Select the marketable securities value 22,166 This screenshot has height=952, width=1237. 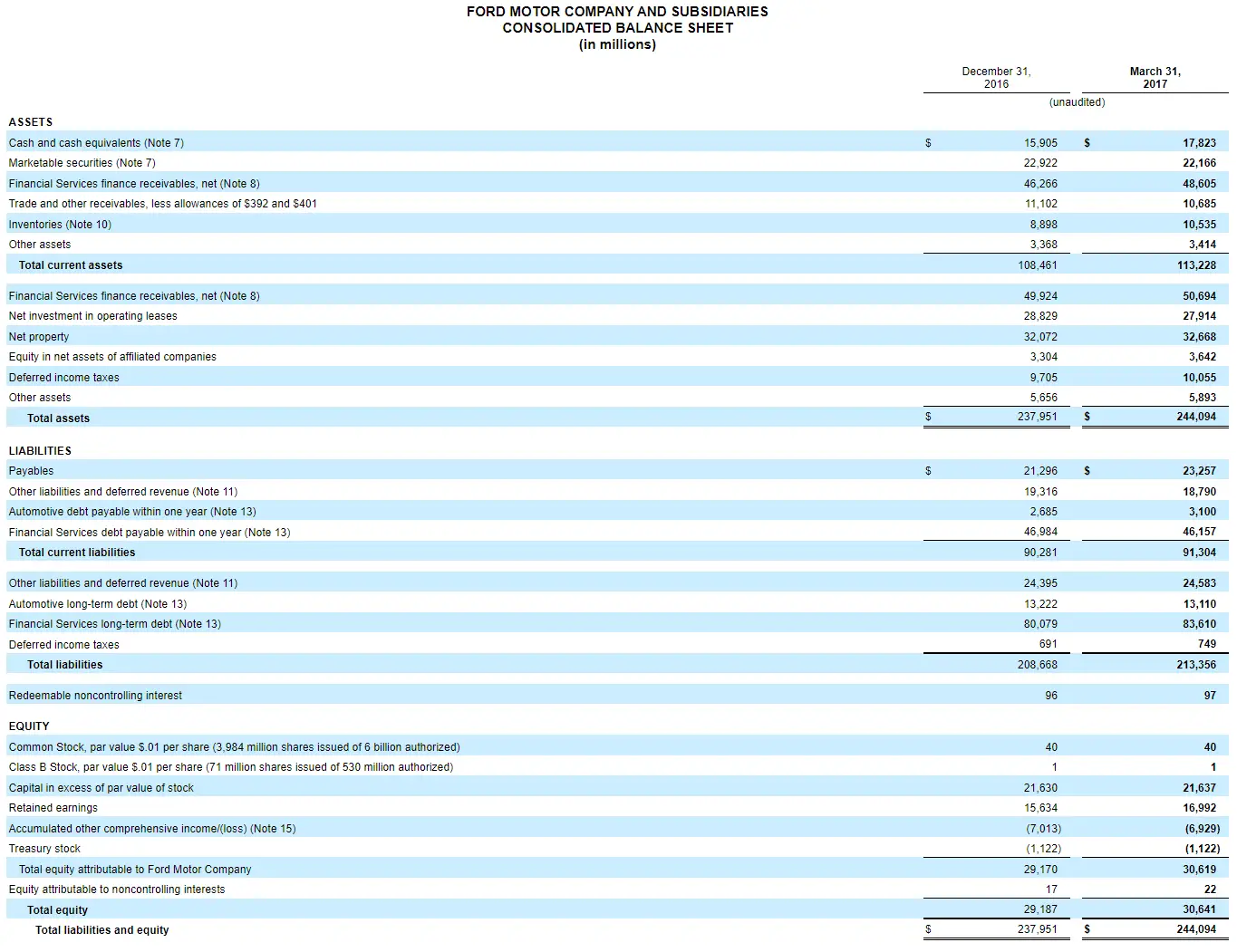click(1200, 163)
